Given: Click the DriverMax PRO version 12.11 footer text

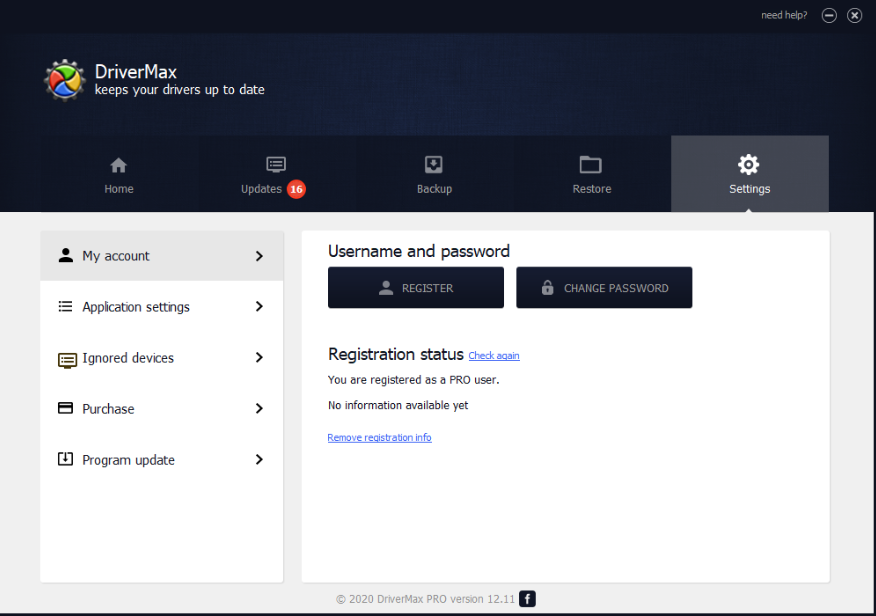Looking at the screenshot, I should click(x=425, y=599).
